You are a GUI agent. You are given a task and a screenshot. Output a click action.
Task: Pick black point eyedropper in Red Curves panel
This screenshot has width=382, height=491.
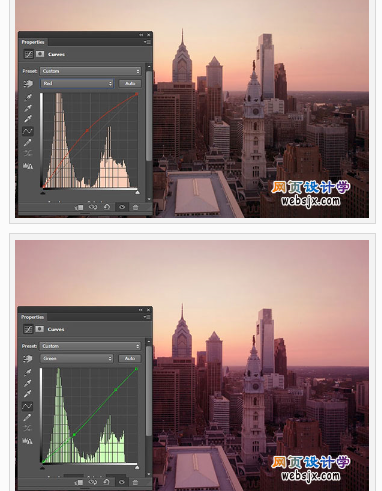(28, 97)
